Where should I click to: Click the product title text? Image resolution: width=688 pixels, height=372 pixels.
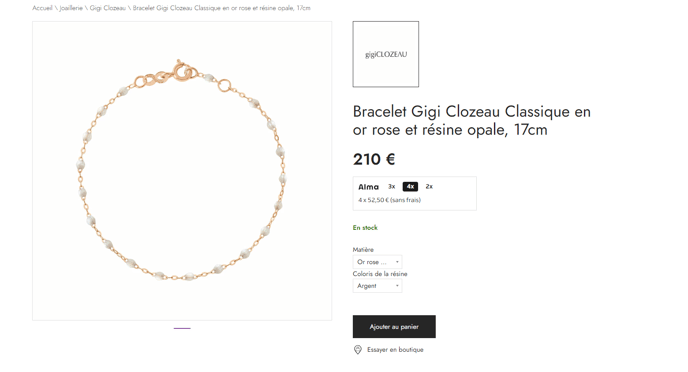click(x=472, y=120)
